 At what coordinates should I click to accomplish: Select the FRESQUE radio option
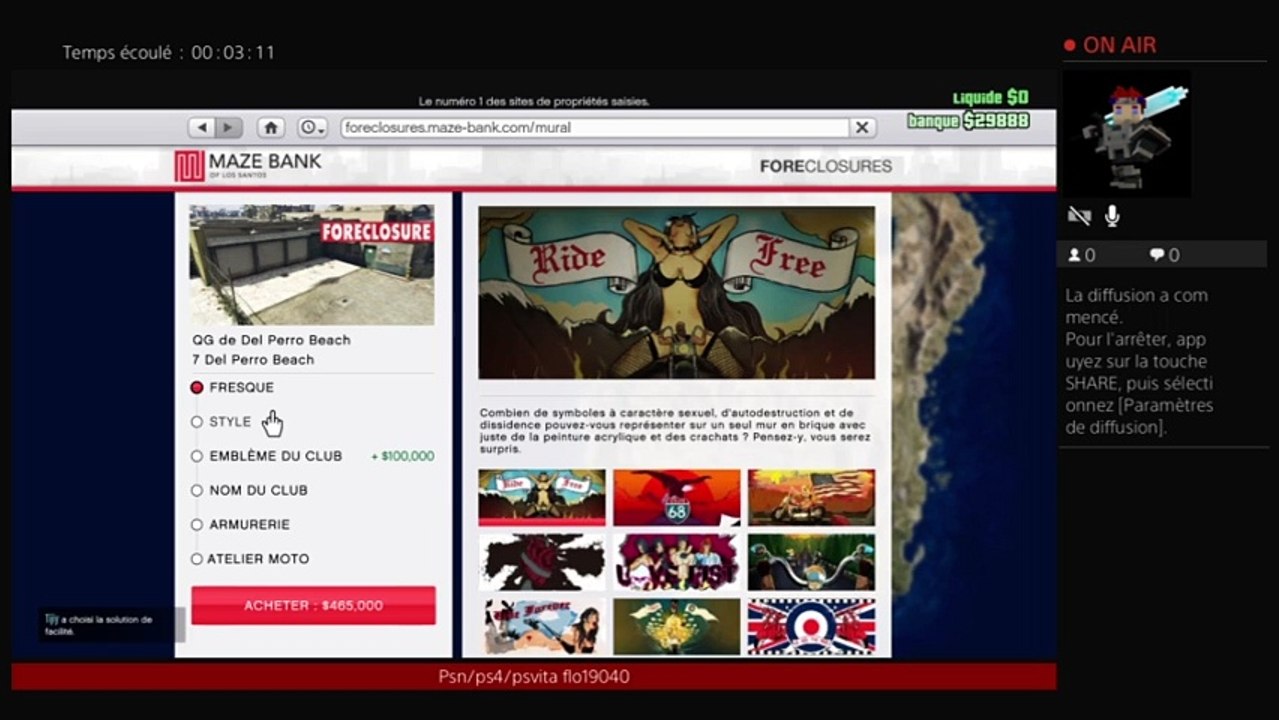coord(197,387)
